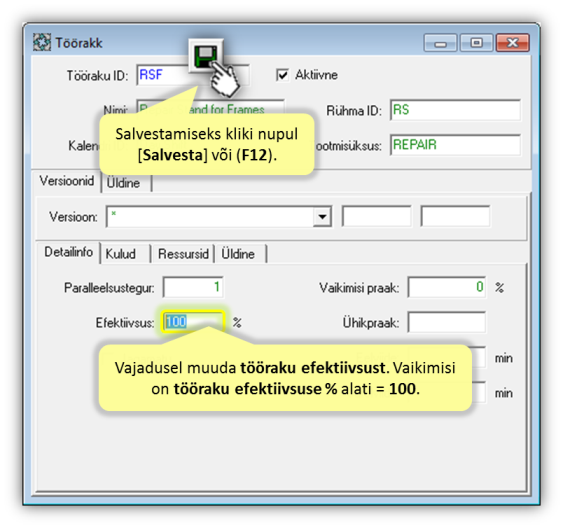Viewport: 563px width, 528px height.
Task: Toggle the Aktiivne checkbox
Action: 282,75
